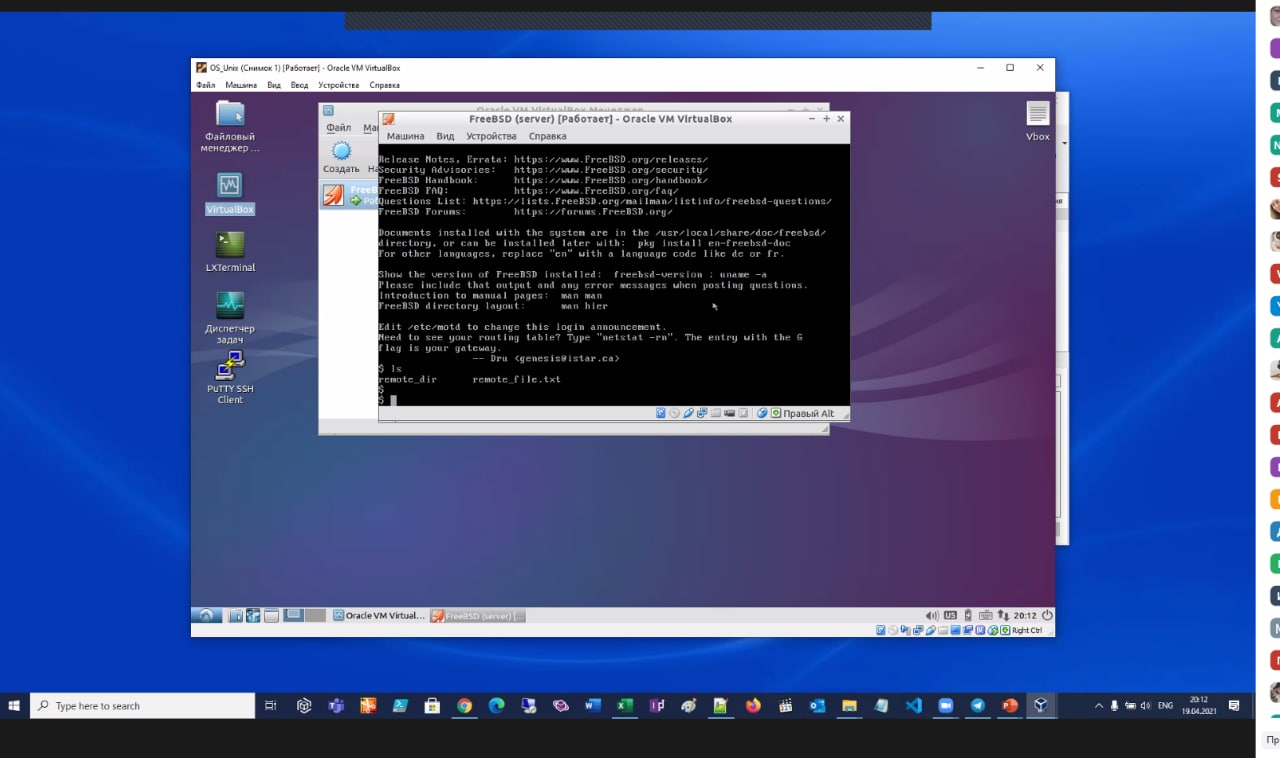Viewport: 1280px width, 758px height.
Task: Open Windows notification center icon
Action: click(1236, 705)
